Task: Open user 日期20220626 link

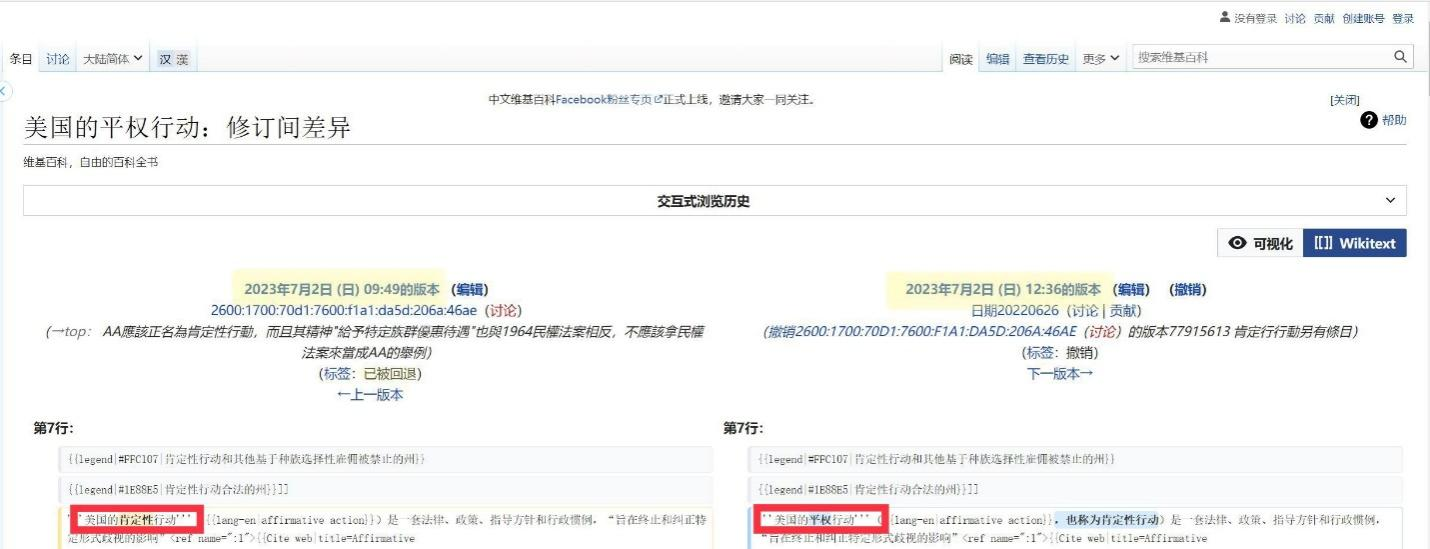Action: pyautogui.click(x=1014, y=311)
